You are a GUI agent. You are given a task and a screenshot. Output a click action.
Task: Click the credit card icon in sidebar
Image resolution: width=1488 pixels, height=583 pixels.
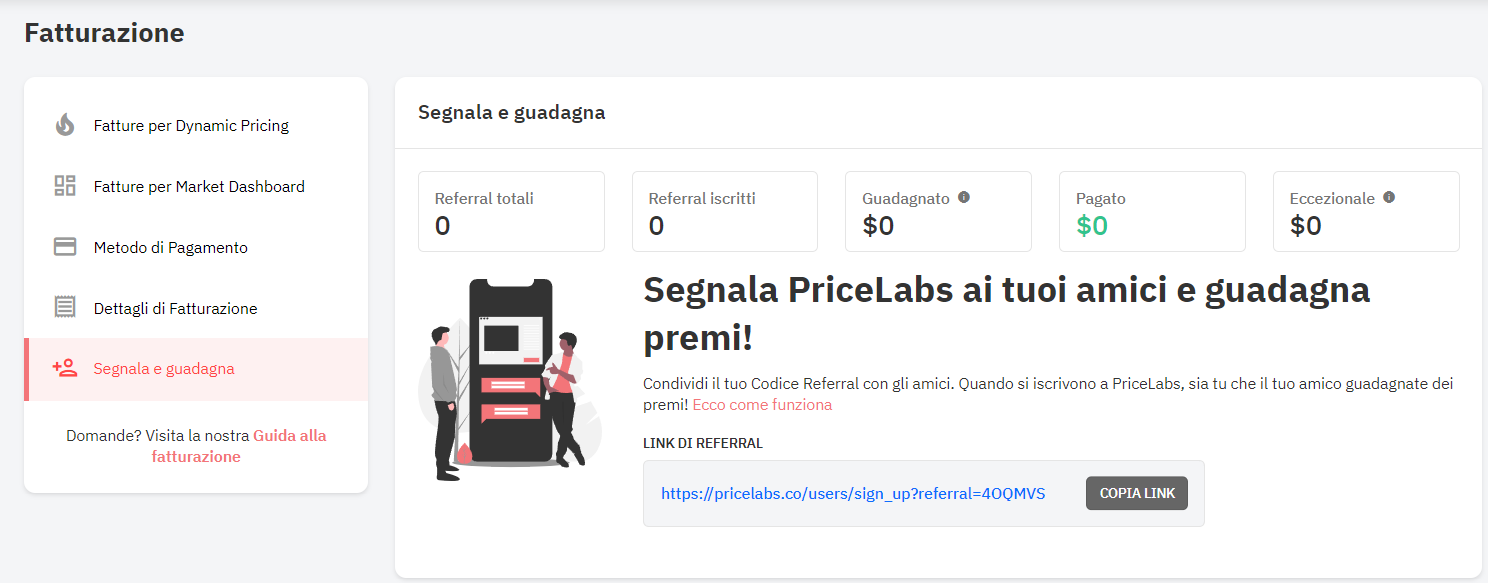pos(65,247)
